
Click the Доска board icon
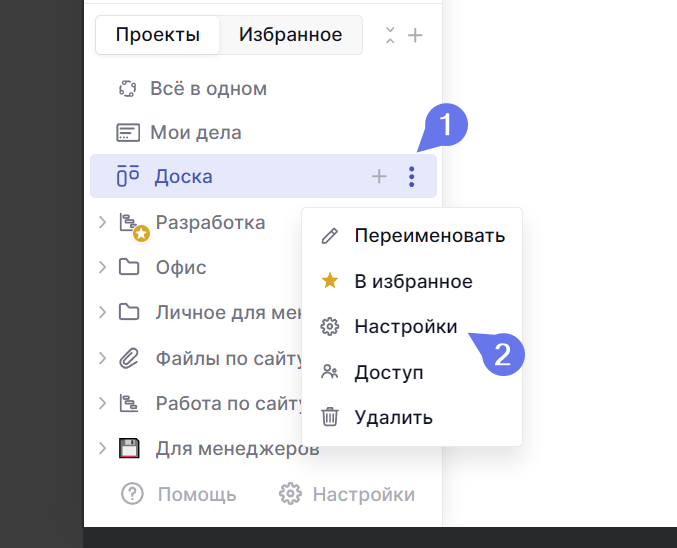pos(127,177)
